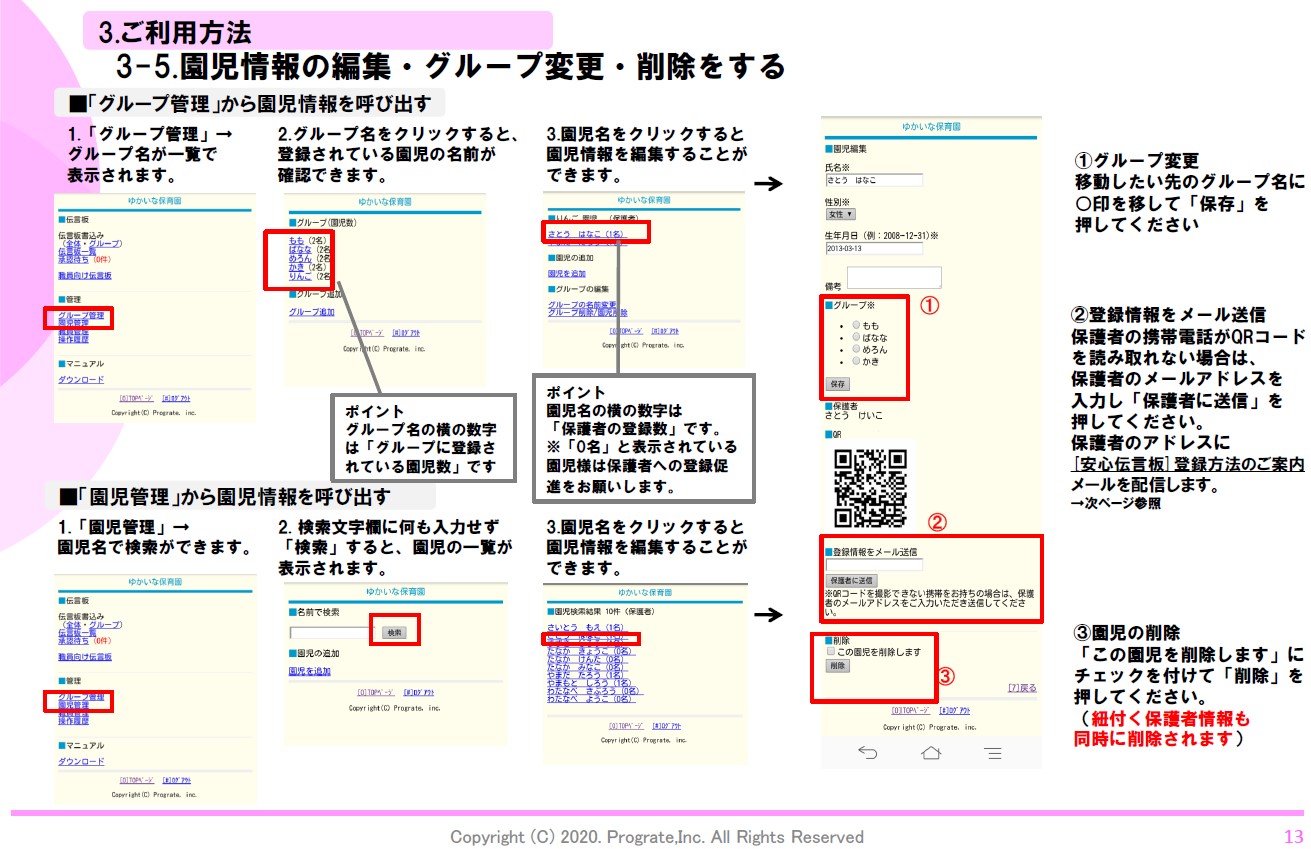Click the 氏名 name input field
Screen dimensions: 1311x849
tap(873, 180)
